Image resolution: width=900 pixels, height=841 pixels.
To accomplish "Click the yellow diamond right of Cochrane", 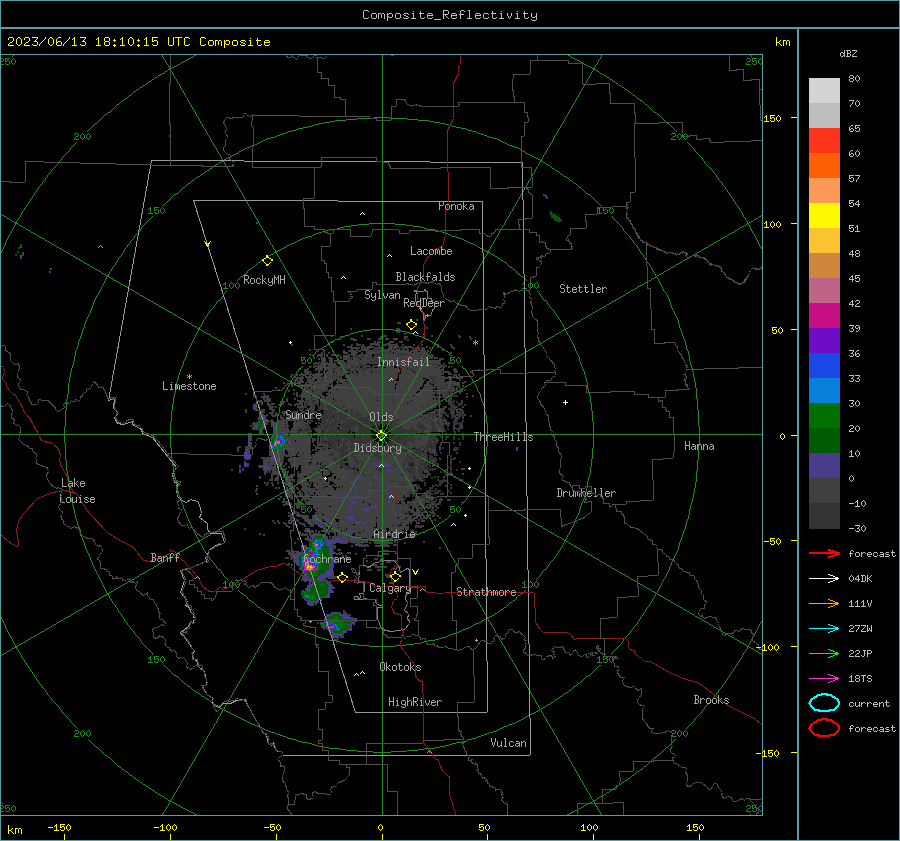I will tap(342, 577).
